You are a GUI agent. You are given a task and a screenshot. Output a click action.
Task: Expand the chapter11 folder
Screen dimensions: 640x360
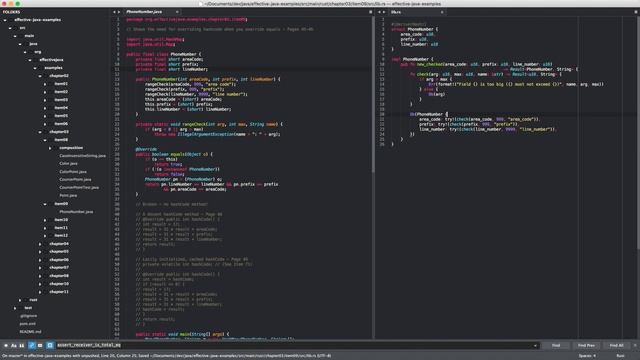pos(40,292)
